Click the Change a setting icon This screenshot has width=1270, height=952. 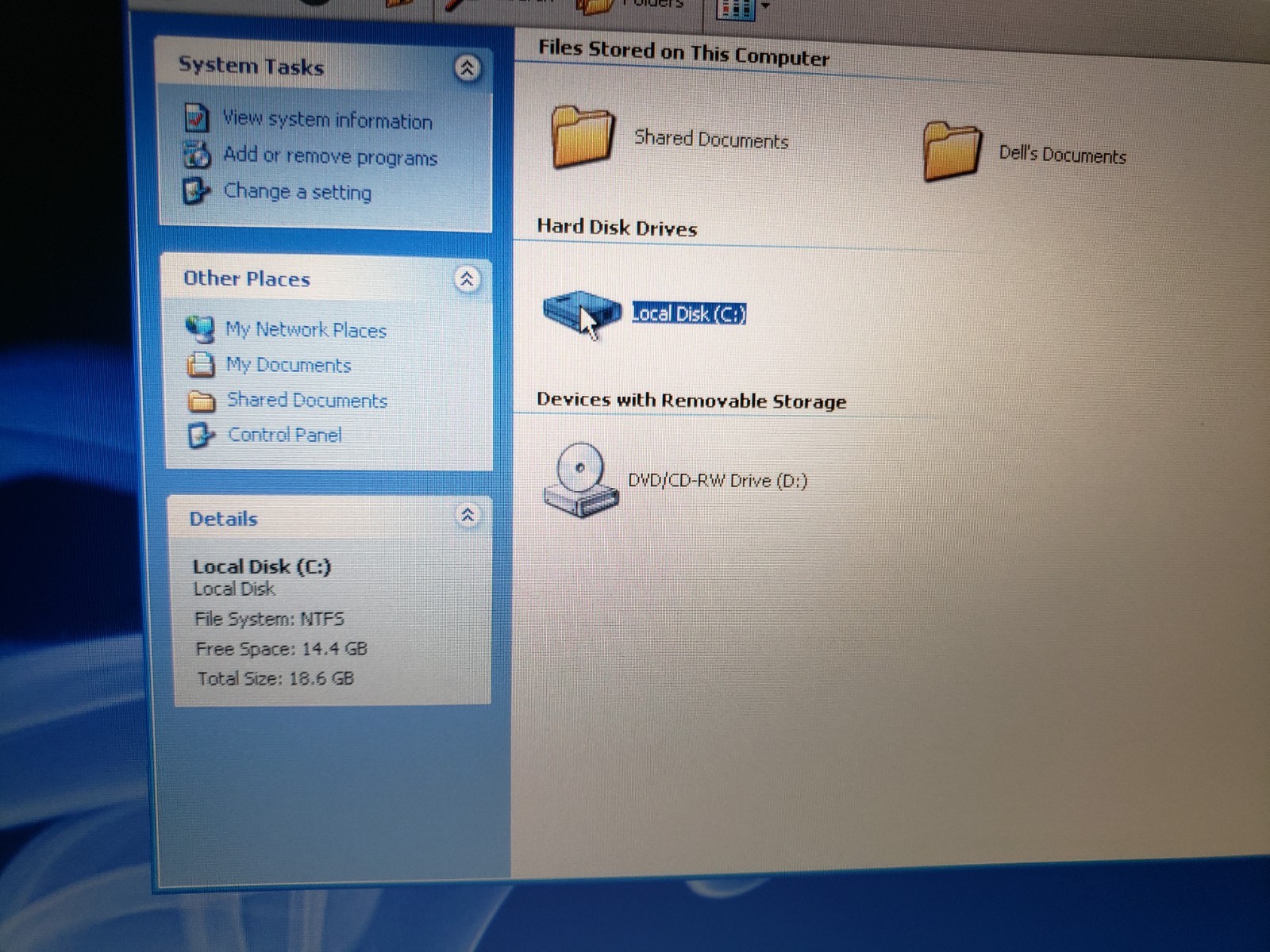coord(196,190)
